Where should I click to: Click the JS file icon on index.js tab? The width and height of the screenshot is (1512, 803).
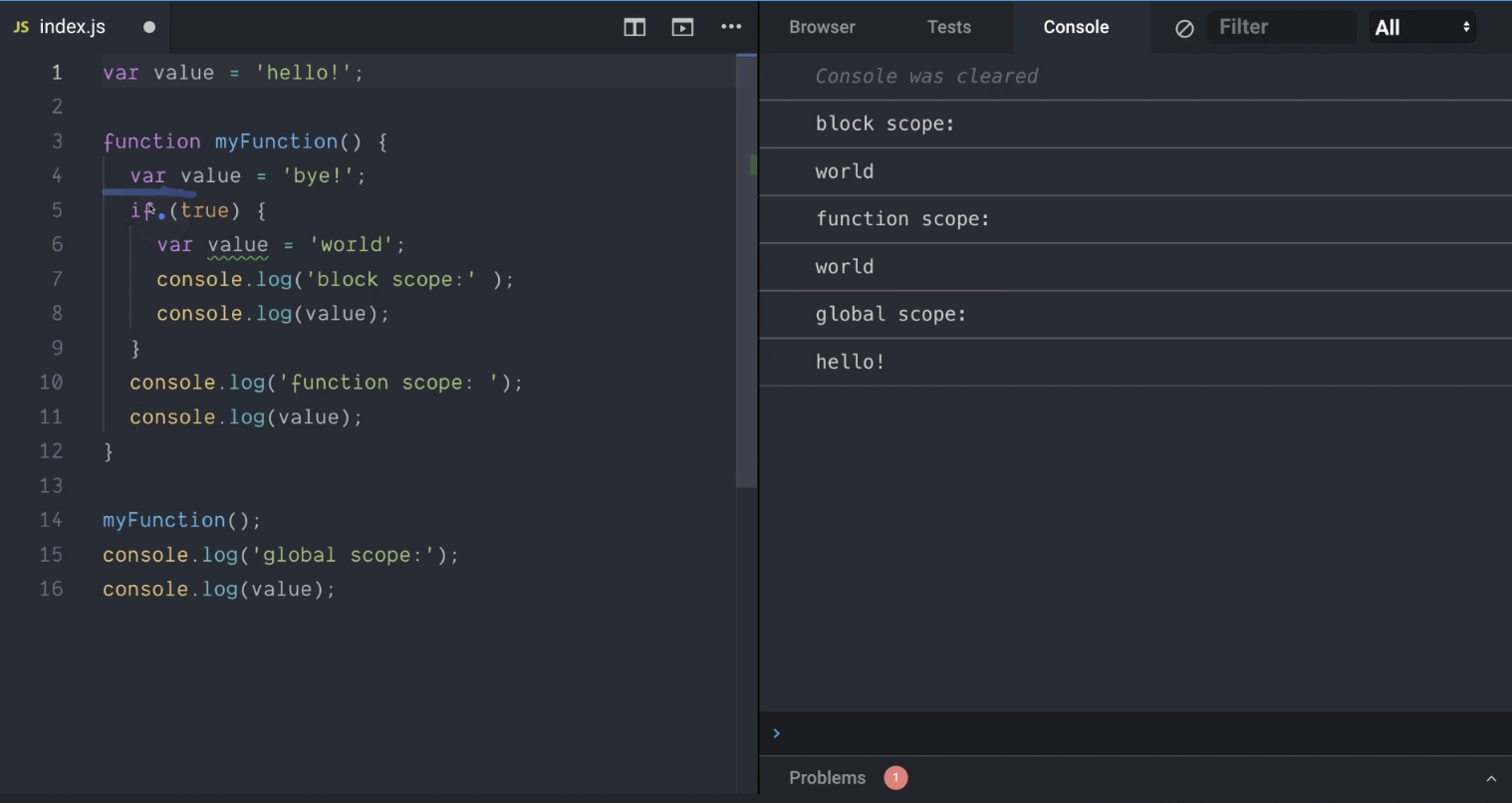(x=21, y=27)
